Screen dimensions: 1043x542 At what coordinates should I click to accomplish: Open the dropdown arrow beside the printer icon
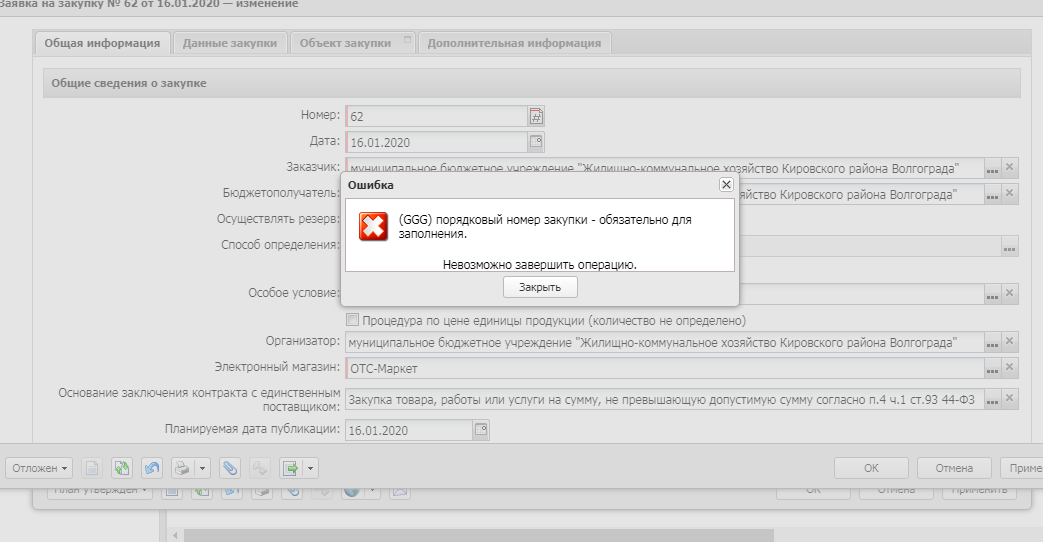pos(202,467)
